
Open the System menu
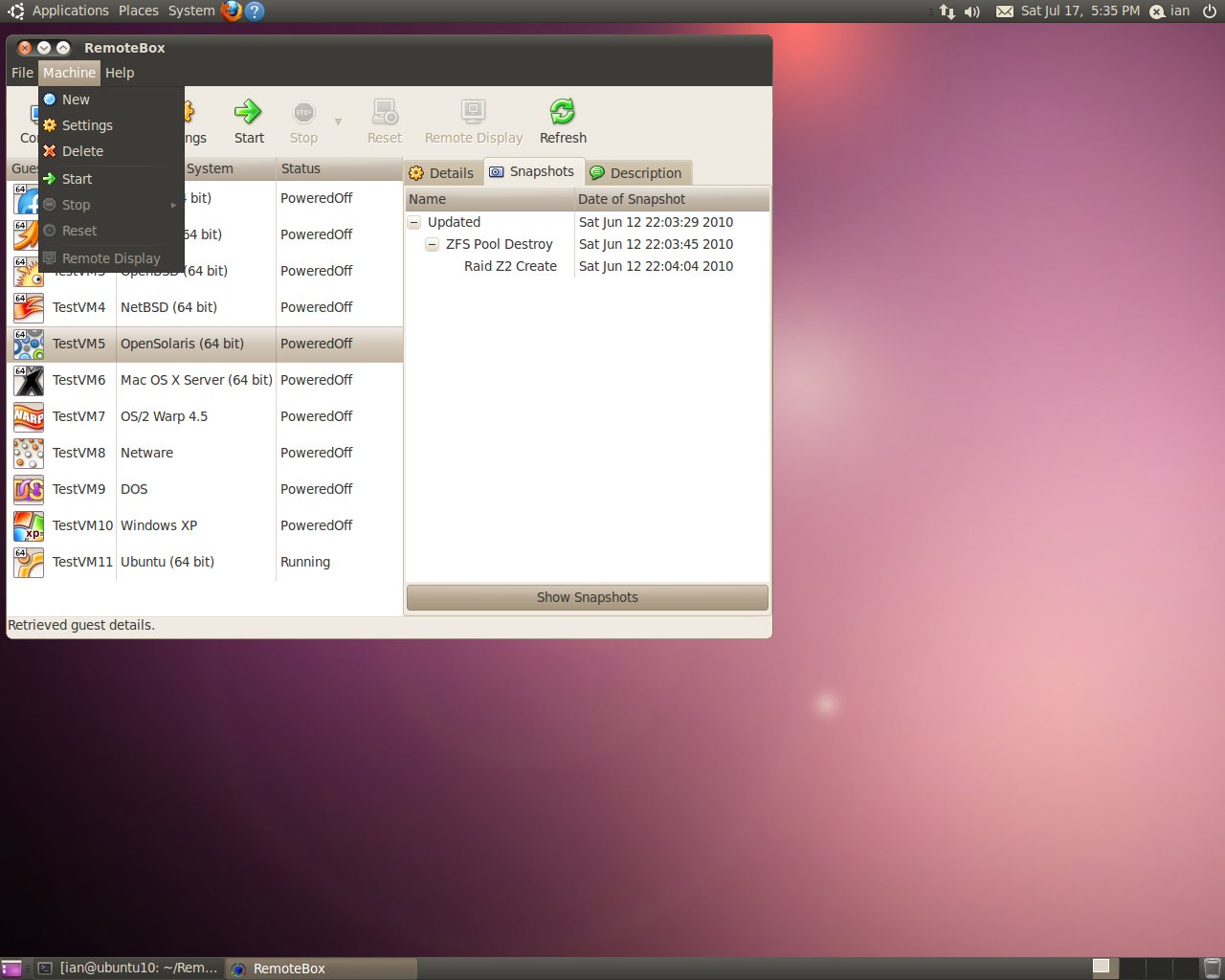[x=191, y=11]
